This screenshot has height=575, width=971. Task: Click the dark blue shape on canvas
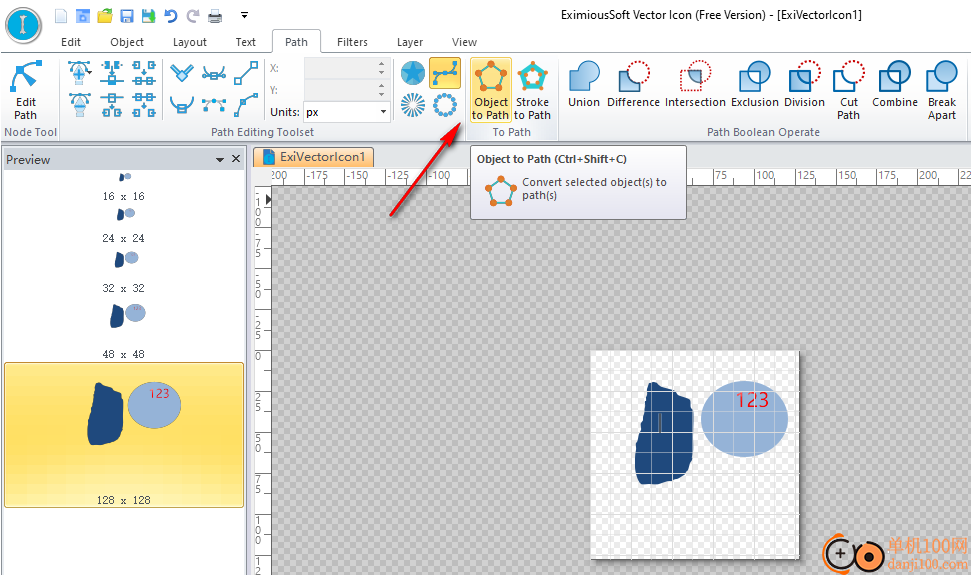[664, 433]
